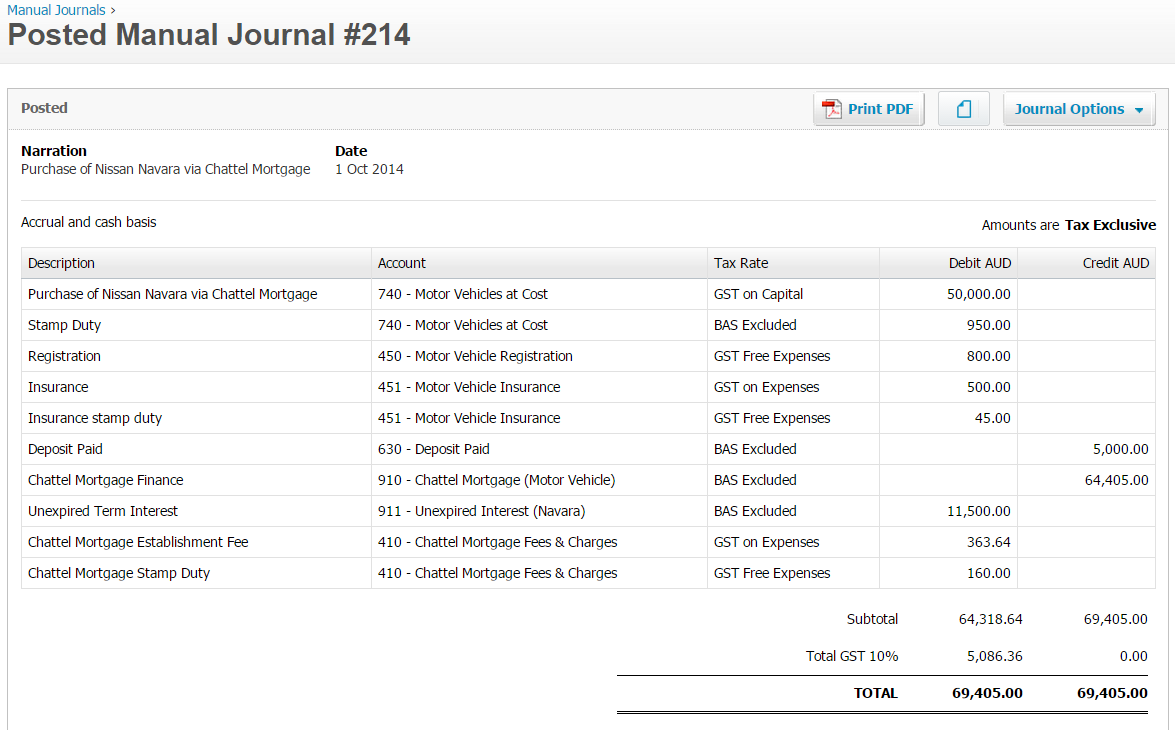This screenshot has width=1175, height=730.
Task: Select the Chattel Mortgage Establishment Fee row
Action: [138, 542]
